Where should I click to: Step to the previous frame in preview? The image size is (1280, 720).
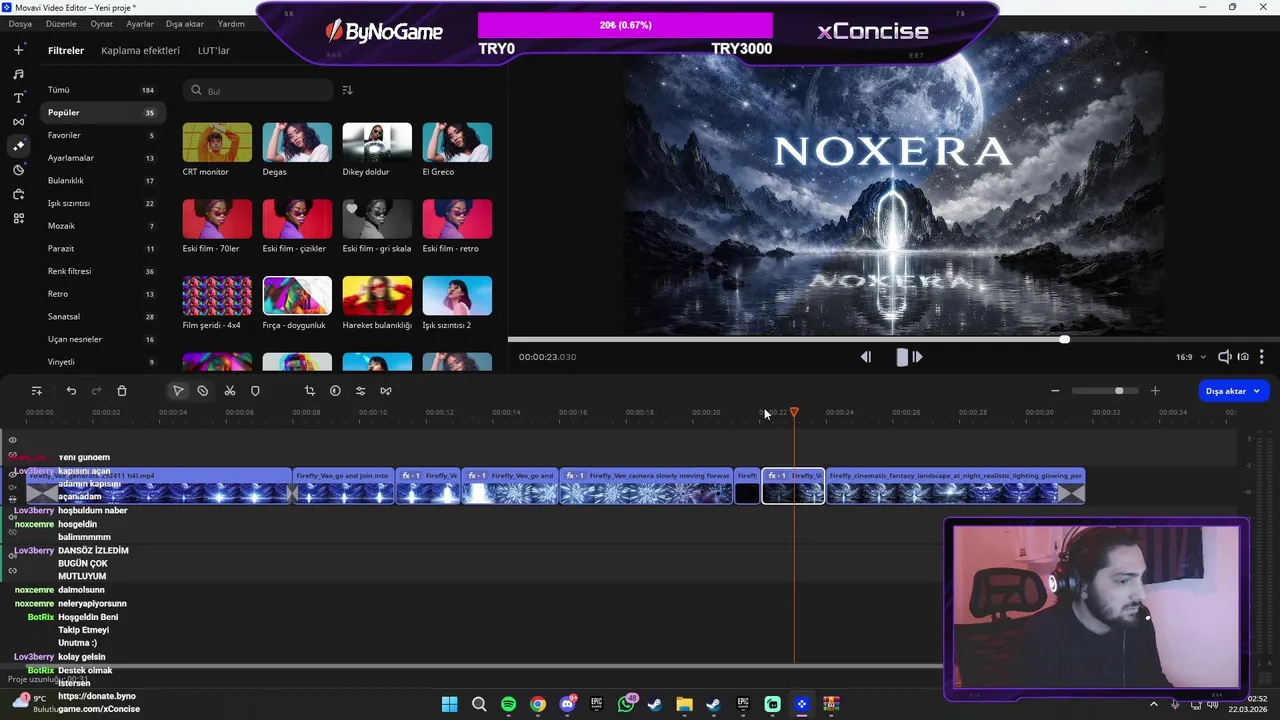coord(866,357)
